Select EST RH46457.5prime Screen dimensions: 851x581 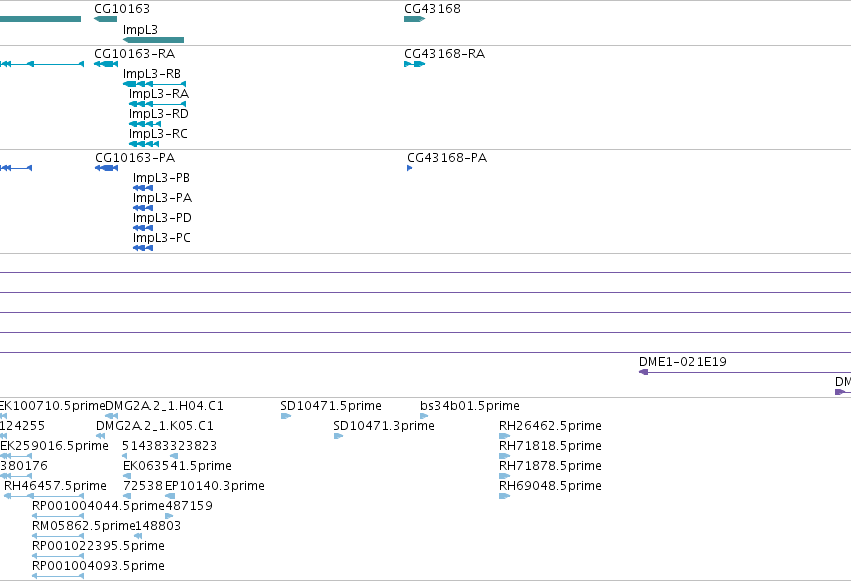tap(55, 486)
